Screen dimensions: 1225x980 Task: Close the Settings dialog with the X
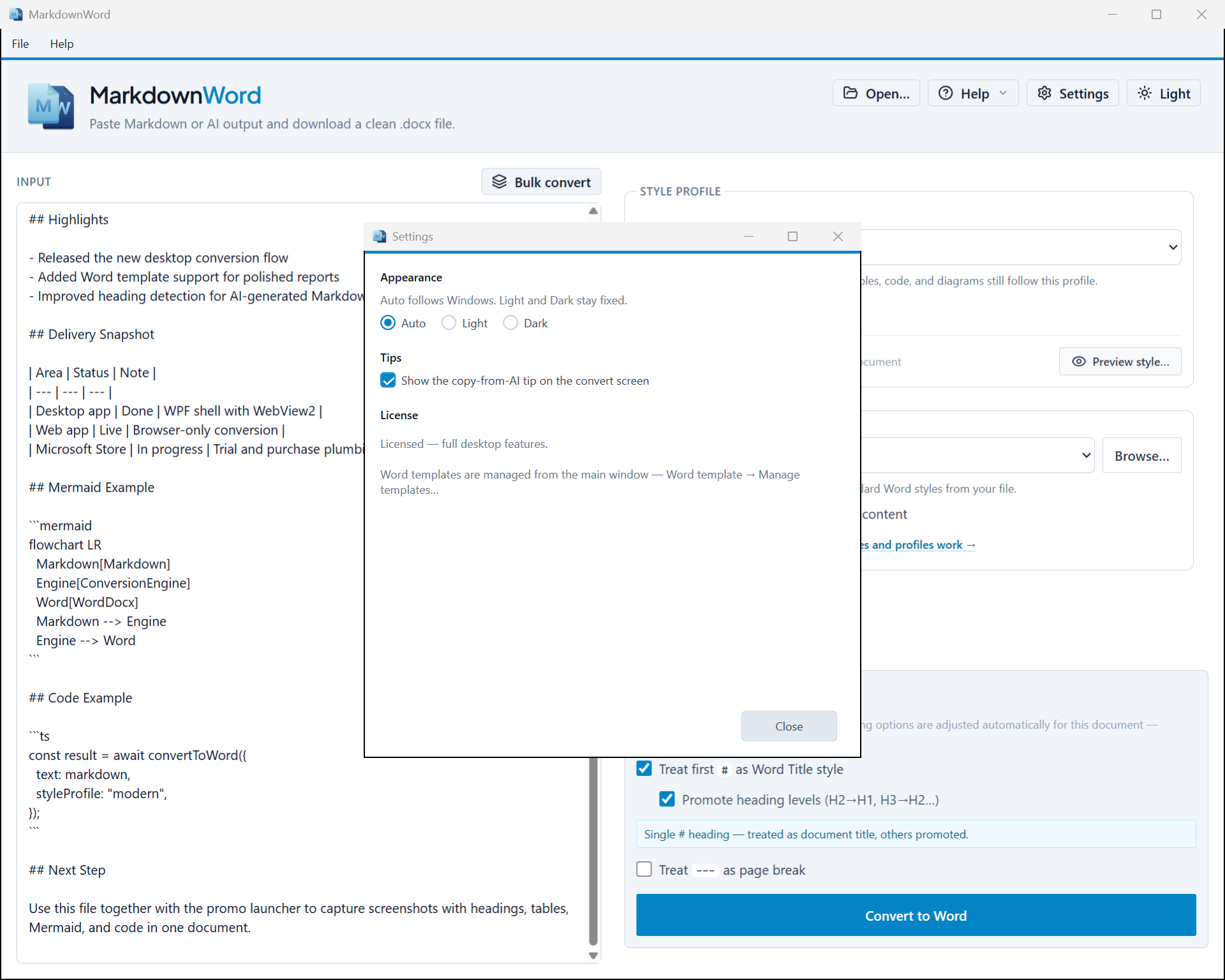coord(838,237)
